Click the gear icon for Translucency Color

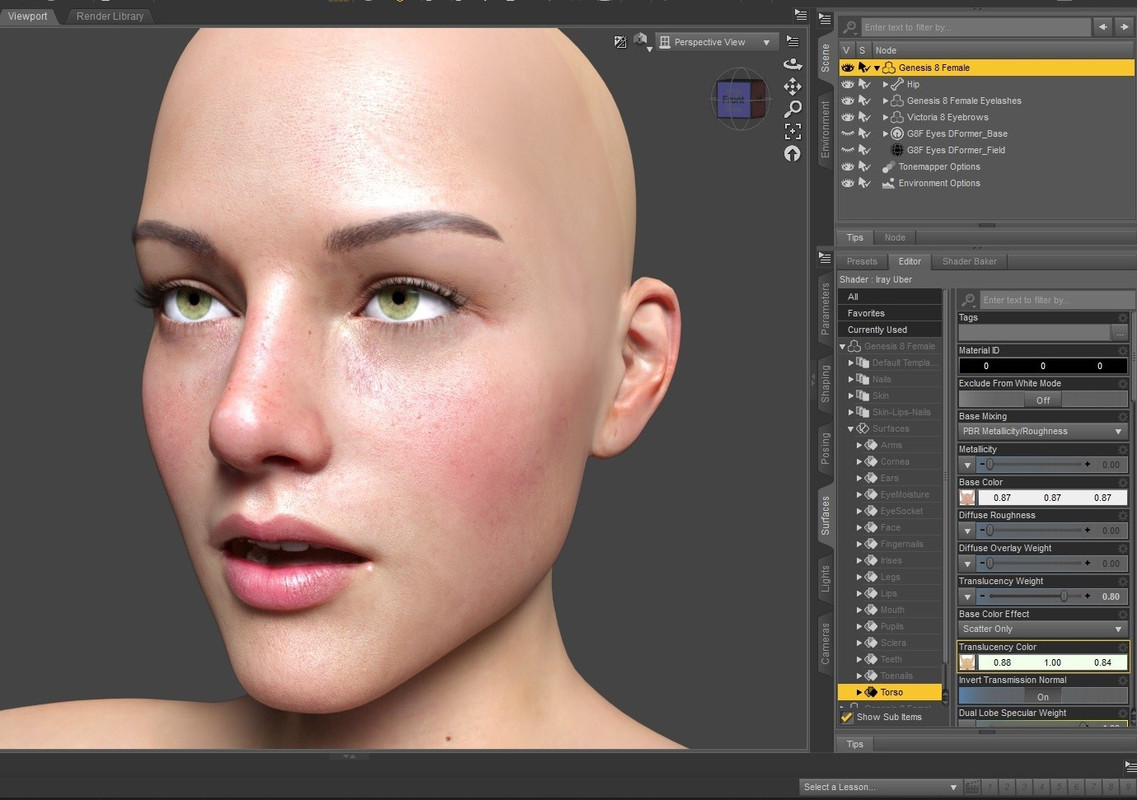click(x=1123, y=647)
